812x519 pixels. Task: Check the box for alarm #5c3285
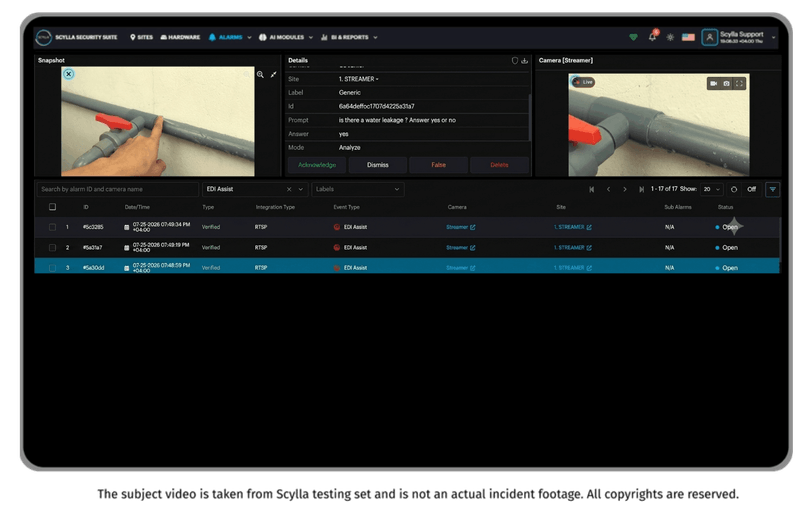pyautogui.click(x=52, y=227)
